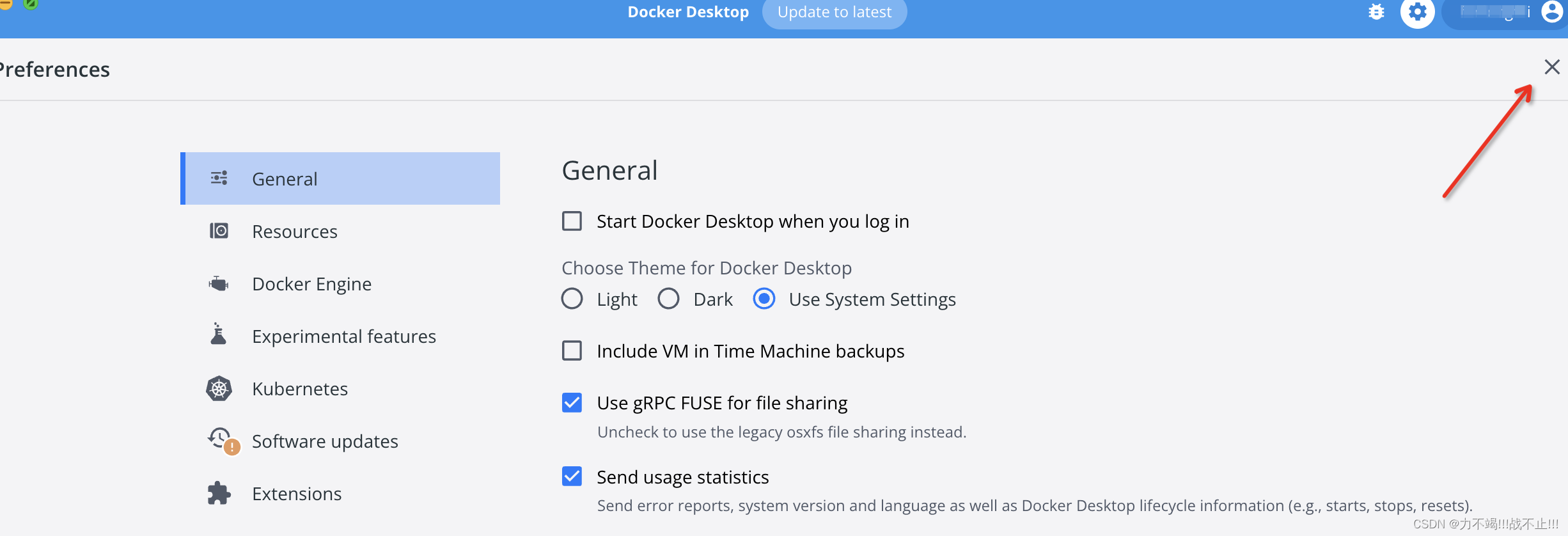Open the Docker Engine settings
The width and height of the screenshot is (1568, 536).
pos(340,283)
